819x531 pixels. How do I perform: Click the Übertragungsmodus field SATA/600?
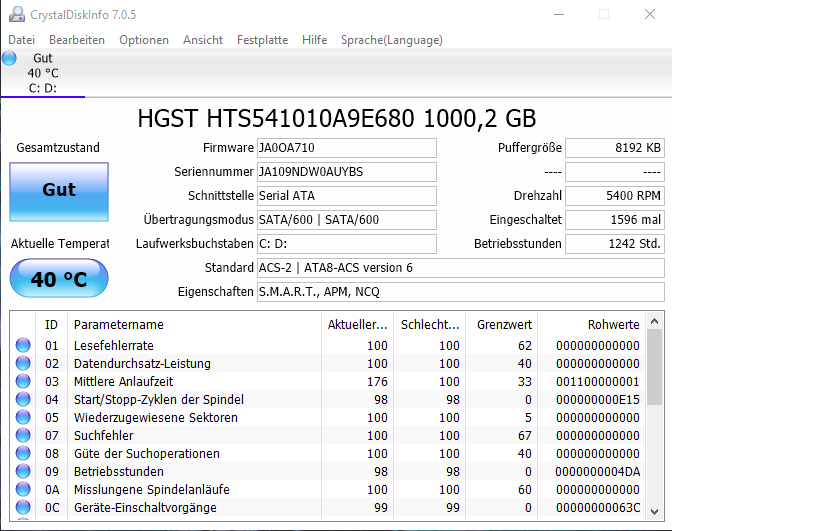pos(347,220)
